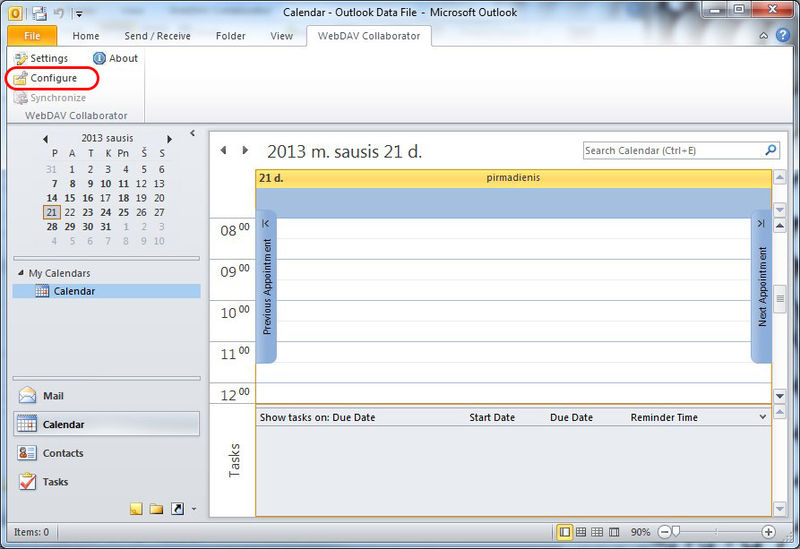The image size is (800, 549).
Task: Sort tasks by Start Date column
Action: [492, 417]
